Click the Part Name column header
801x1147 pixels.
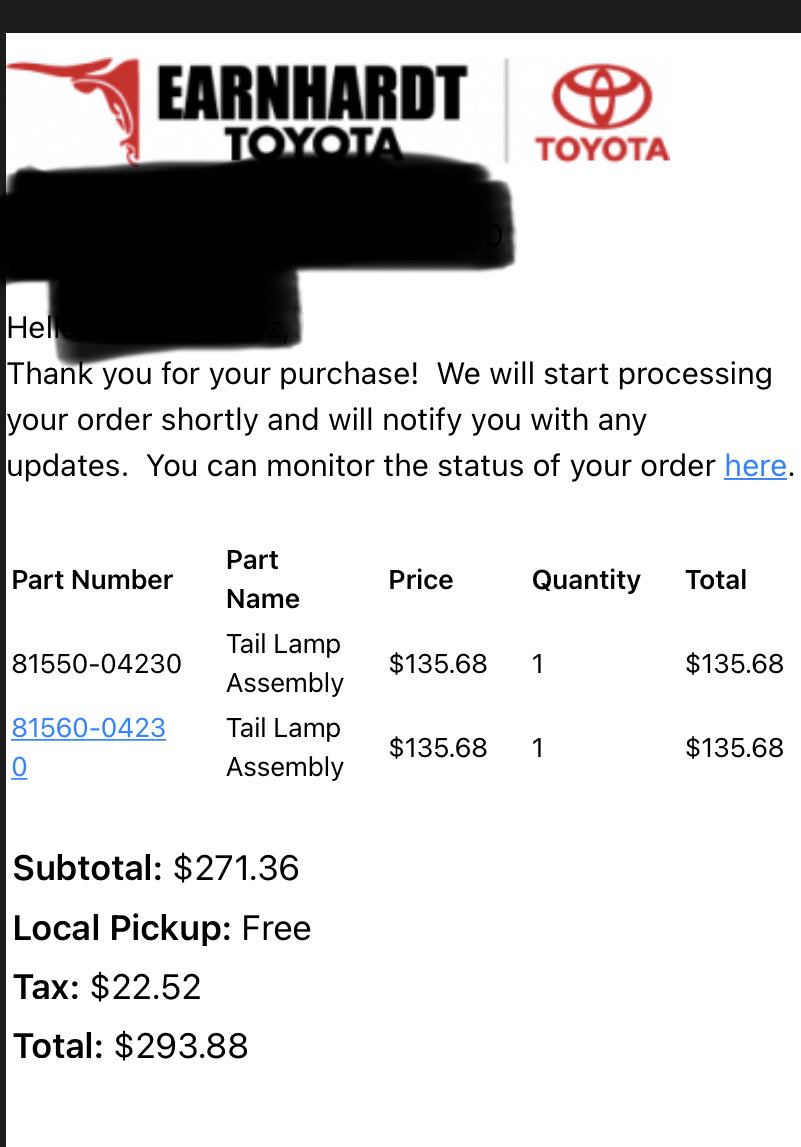click(263, 579)
